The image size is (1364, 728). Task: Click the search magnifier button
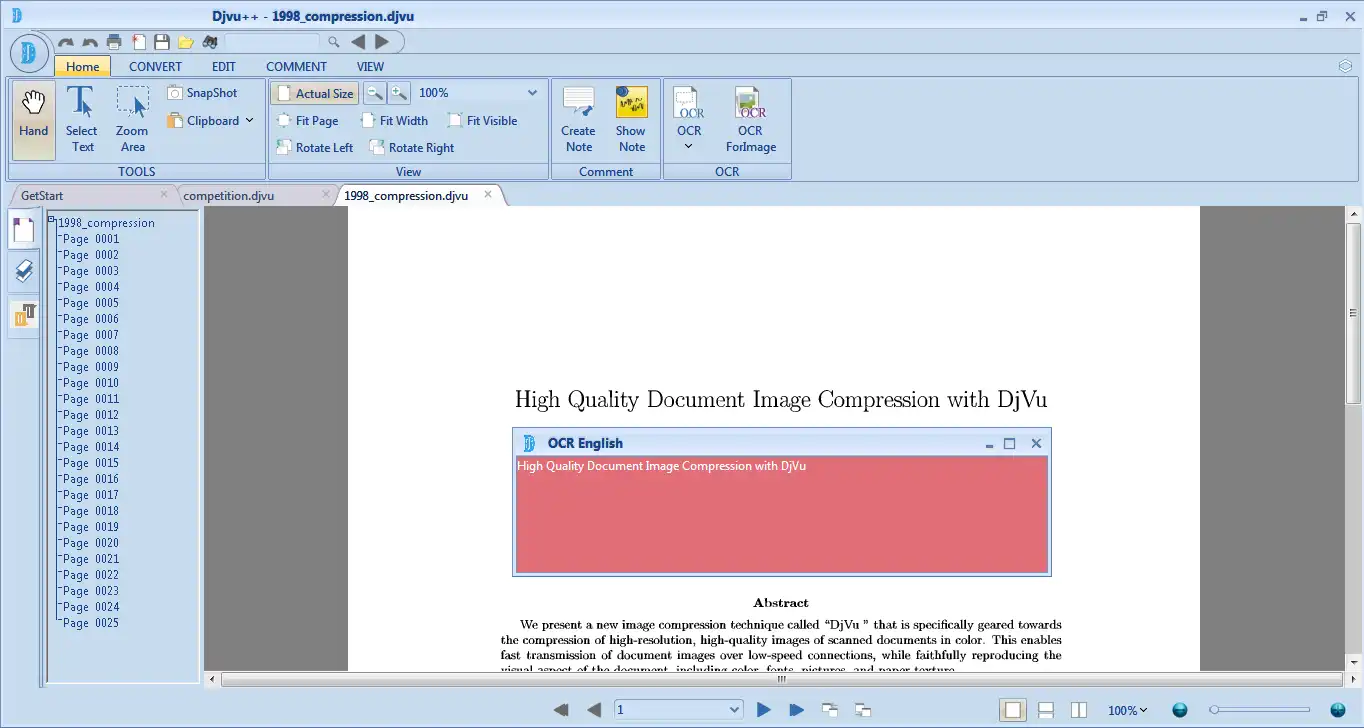334,42
